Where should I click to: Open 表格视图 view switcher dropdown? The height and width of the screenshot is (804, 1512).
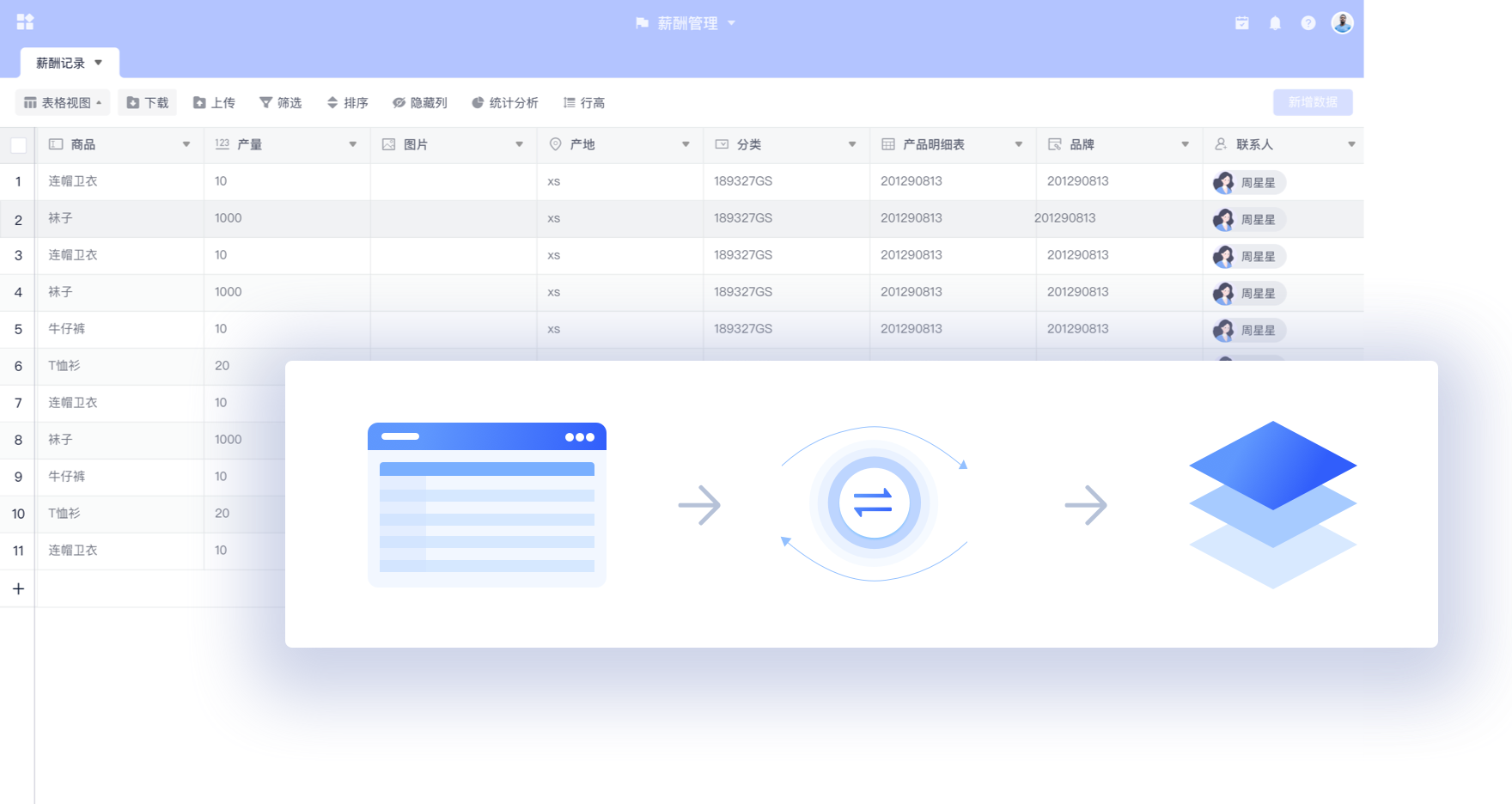pyautogui.click(x=63, y=103)
